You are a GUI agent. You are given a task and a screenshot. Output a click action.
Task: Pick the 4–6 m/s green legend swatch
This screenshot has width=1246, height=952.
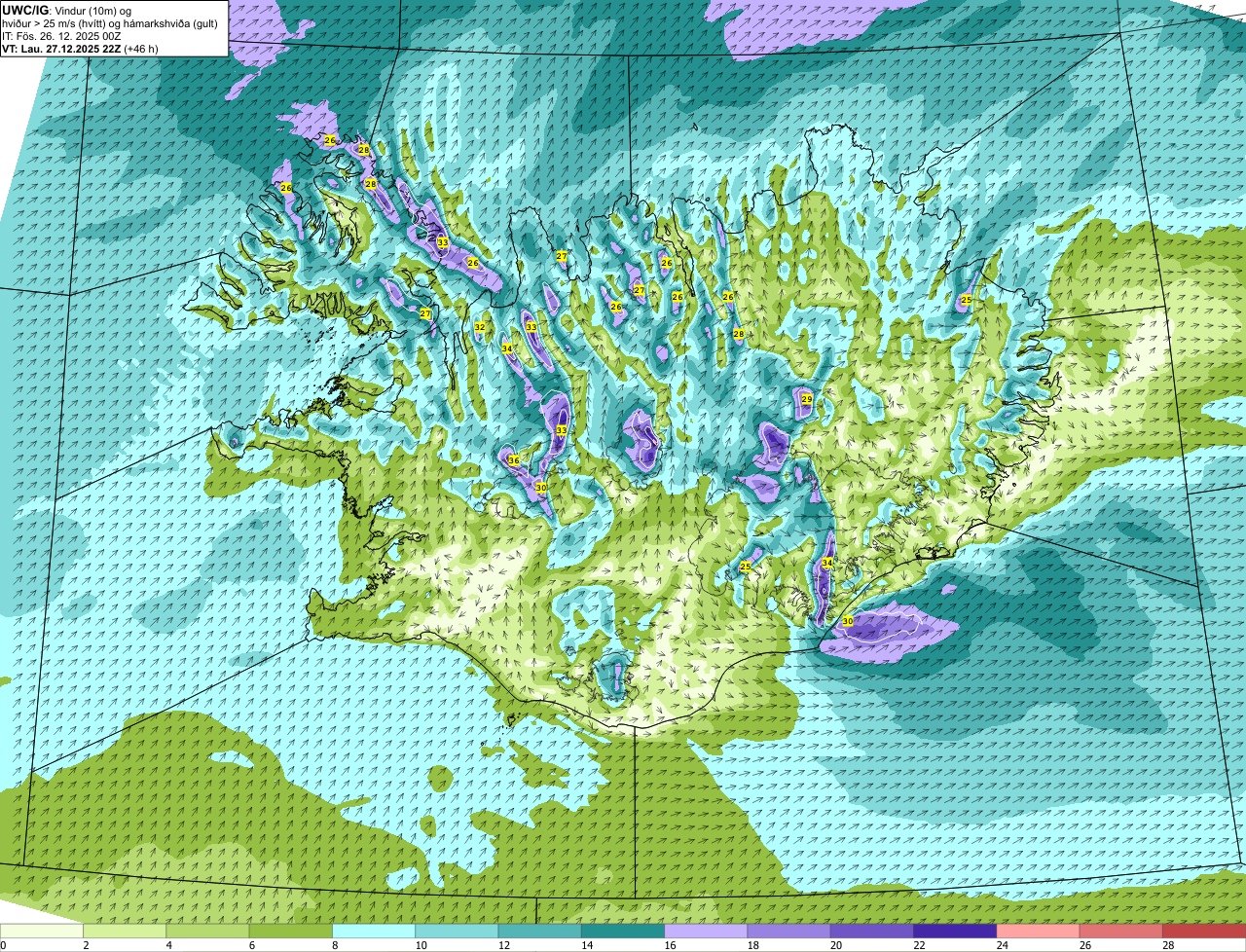(207, 932)
